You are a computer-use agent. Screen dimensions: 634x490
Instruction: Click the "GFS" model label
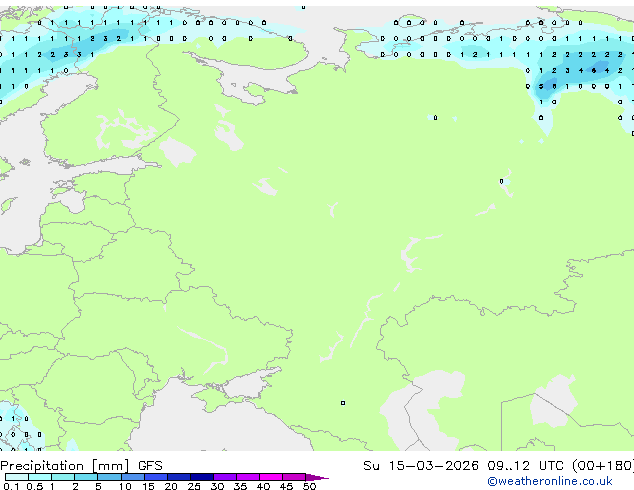coord(150,466)
